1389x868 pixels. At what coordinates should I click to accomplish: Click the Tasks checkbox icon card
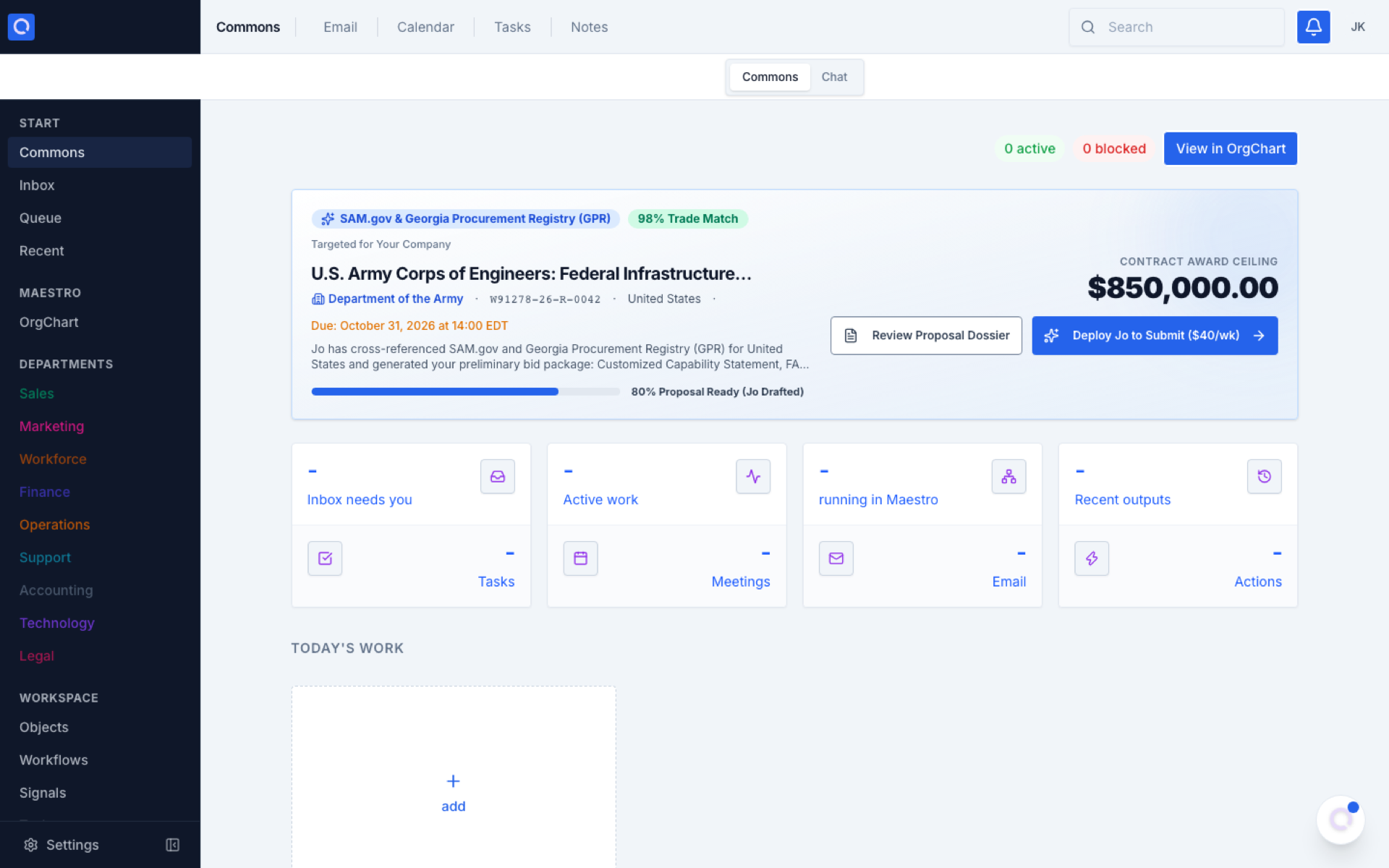(x=325, y=558)
